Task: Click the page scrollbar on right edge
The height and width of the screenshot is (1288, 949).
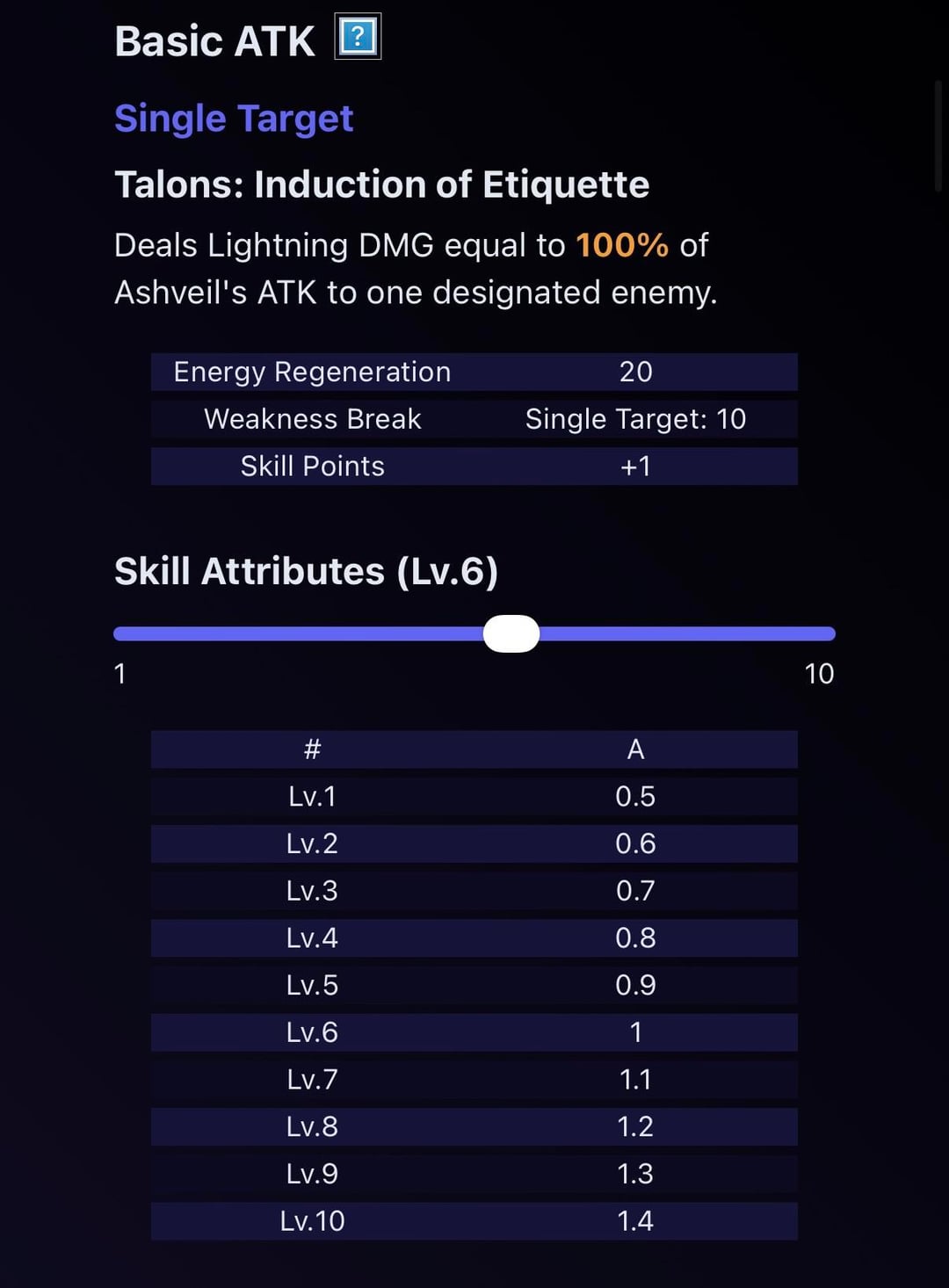Action: (938, 136)
